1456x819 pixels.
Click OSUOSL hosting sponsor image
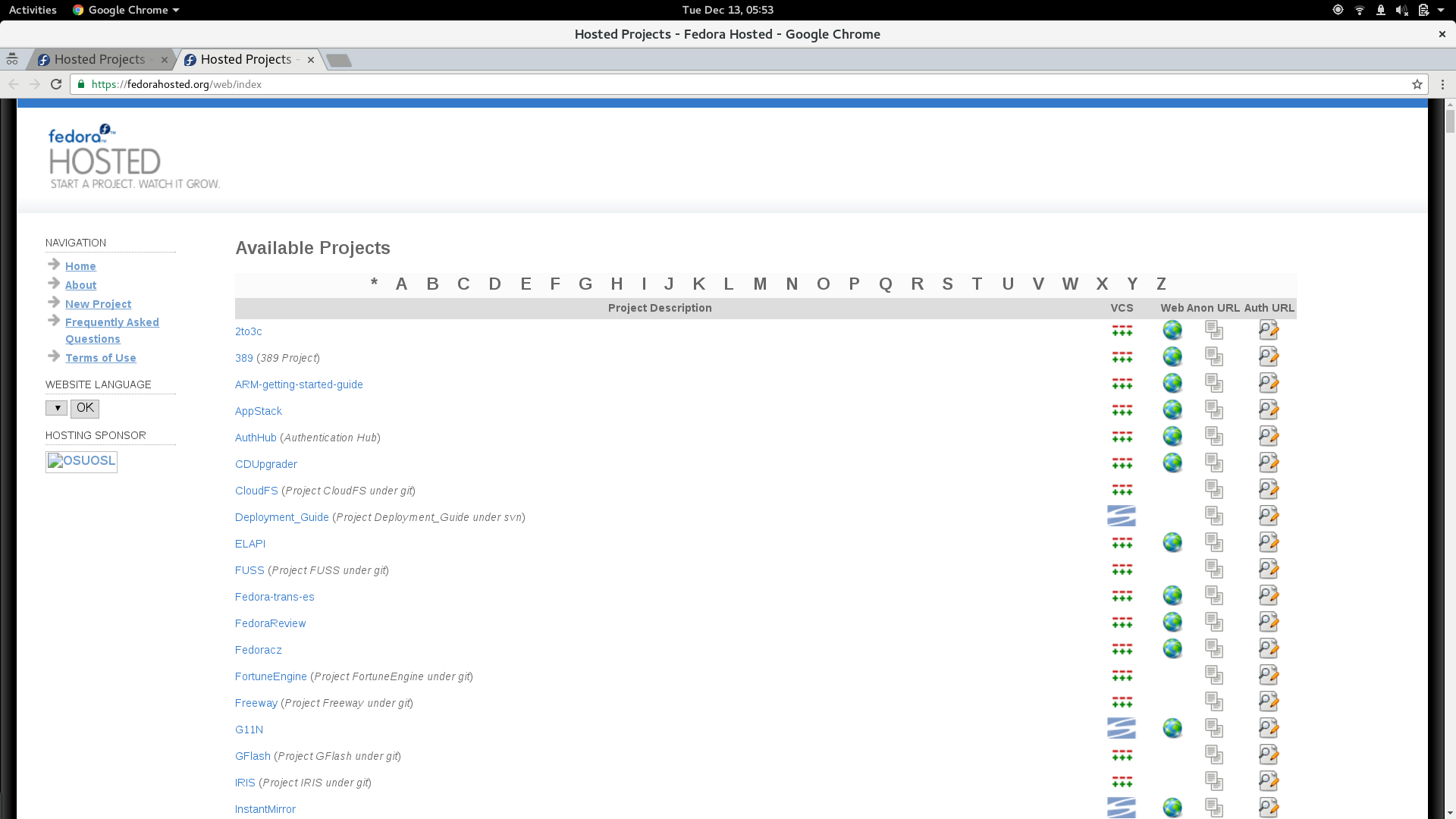tap(81, 462)
